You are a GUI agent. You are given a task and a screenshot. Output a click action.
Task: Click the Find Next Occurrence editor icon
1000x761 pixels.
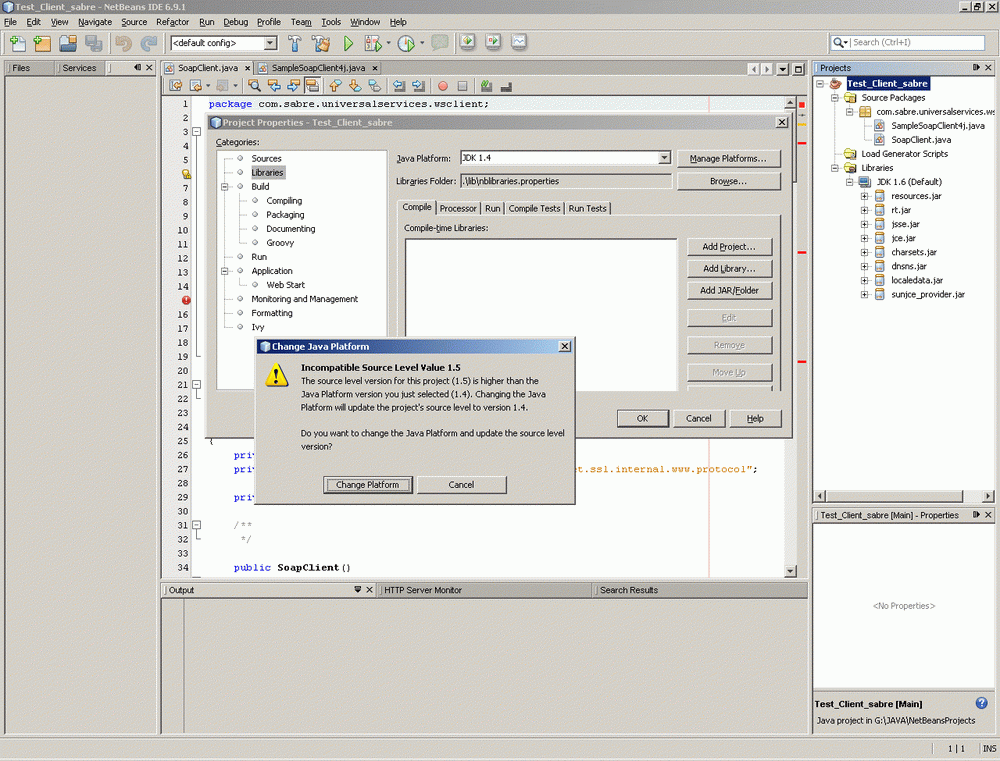(293, 85)
